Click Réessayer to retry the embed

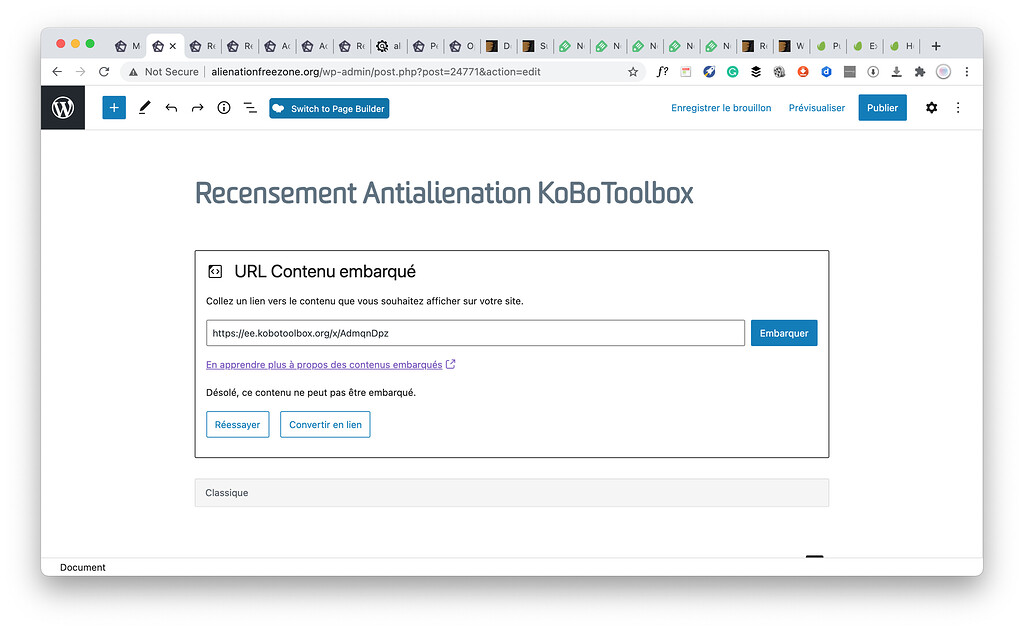point(237,424)
